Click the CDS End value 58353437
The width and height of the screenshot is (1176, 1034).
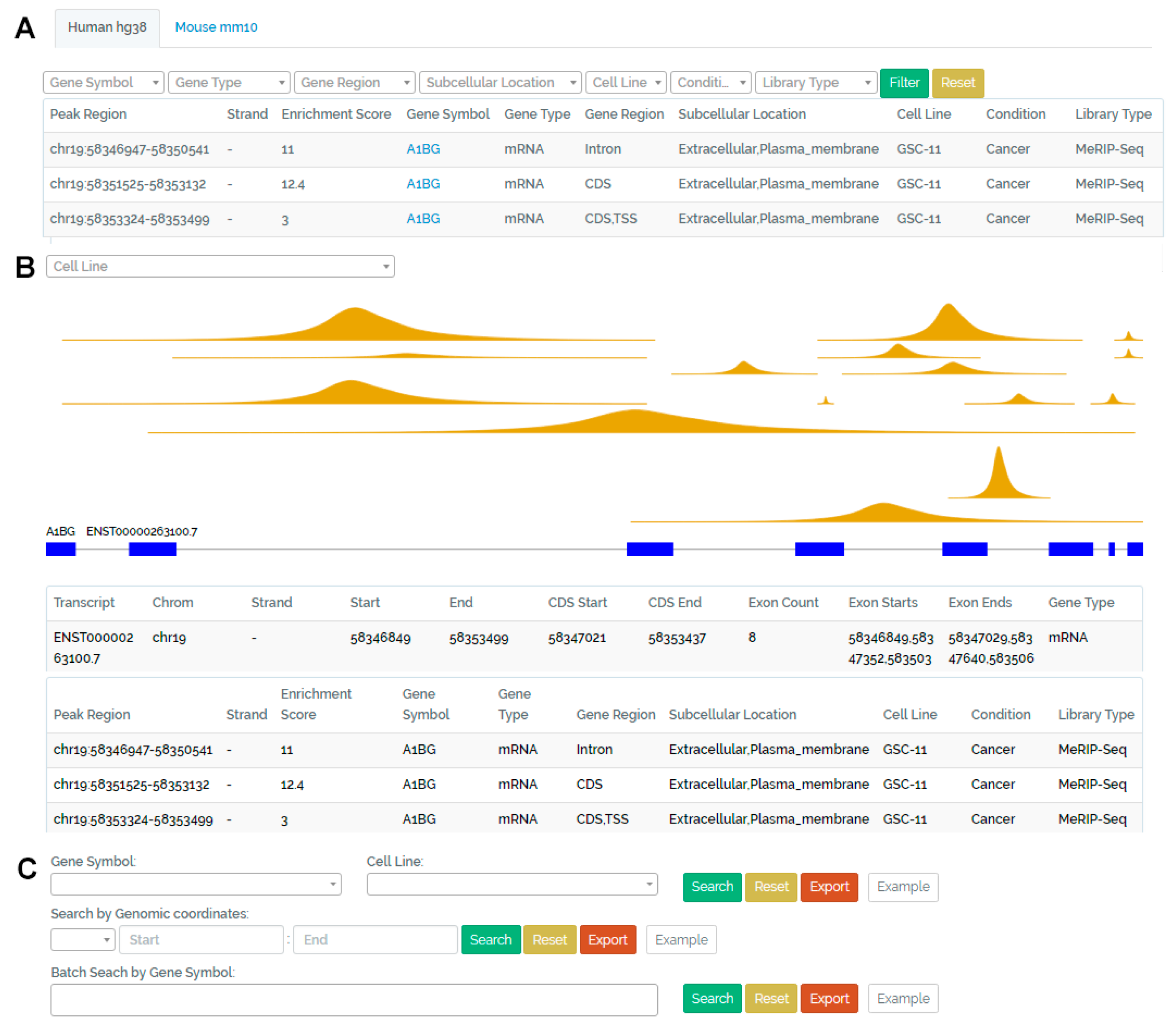pos(676,638)
